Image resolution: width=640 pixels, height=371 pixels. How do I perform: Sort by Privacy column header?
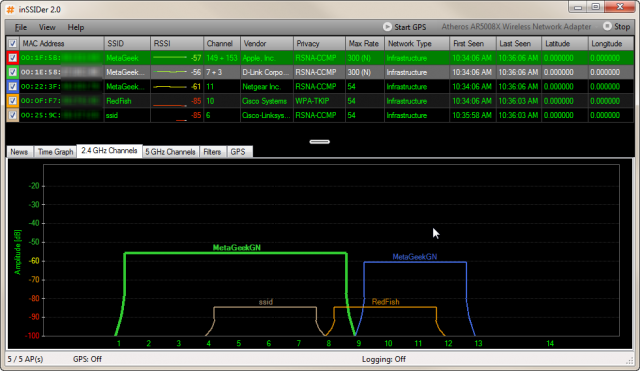tap(319, 44)
